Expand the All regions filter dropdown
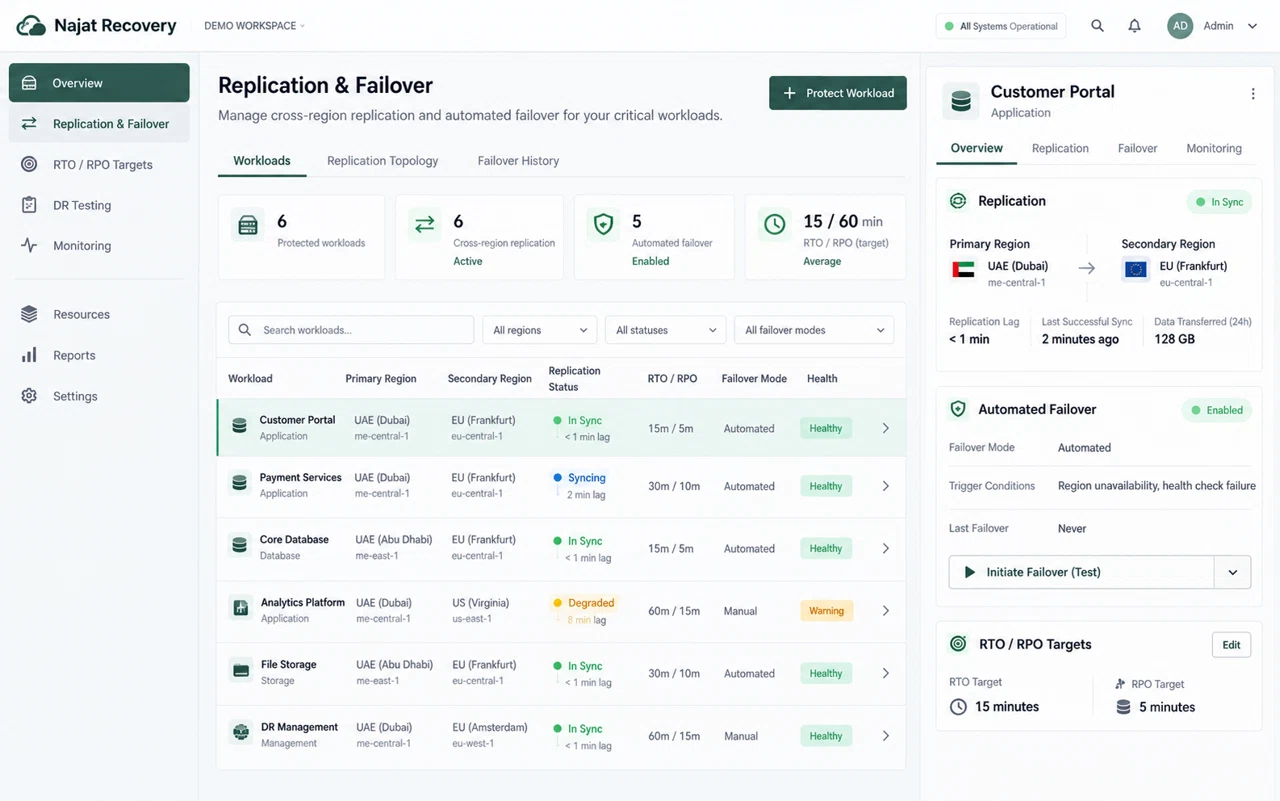Image resolution: width=1280 pixels, height=801 pixels. click(540, 330)
